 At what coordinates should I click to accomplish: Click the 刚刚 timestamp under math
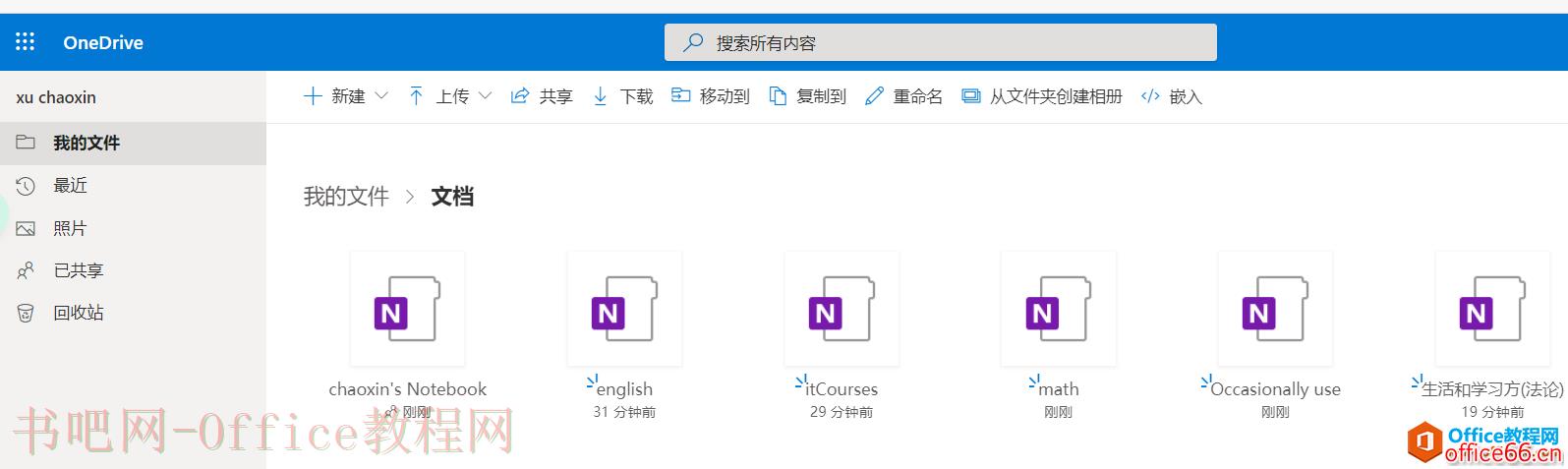click(x=1058, y=412)
